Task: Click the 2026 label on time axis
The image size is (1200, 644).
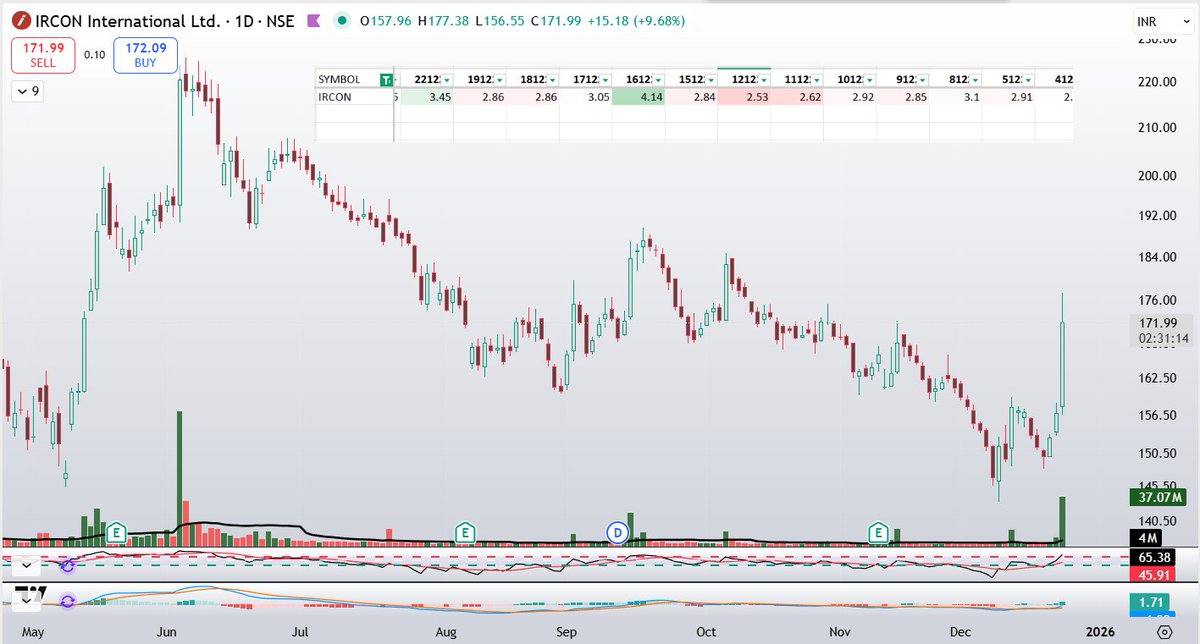Action: [1100, 632]
